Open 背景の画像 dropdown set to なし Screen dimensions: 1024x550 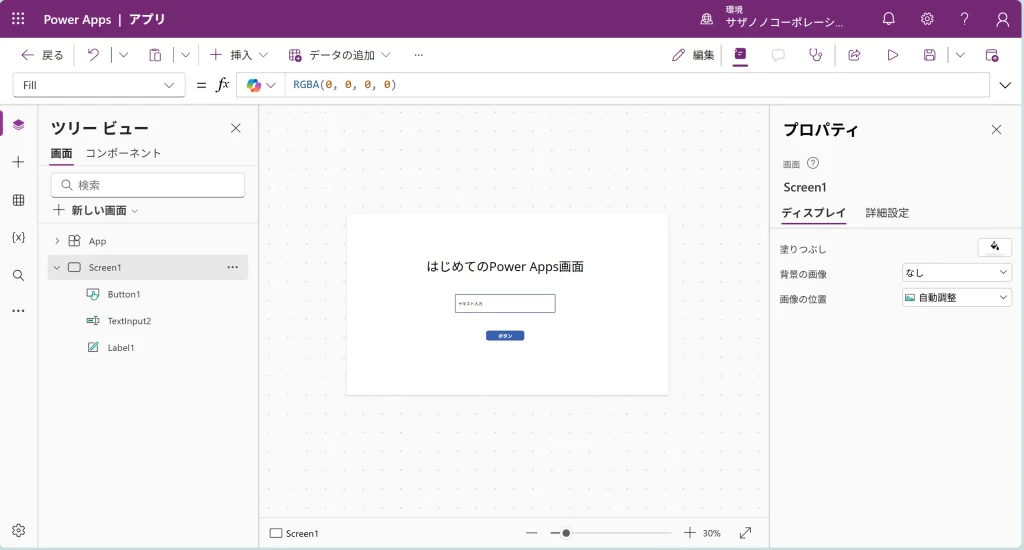(x=956, y=272)
